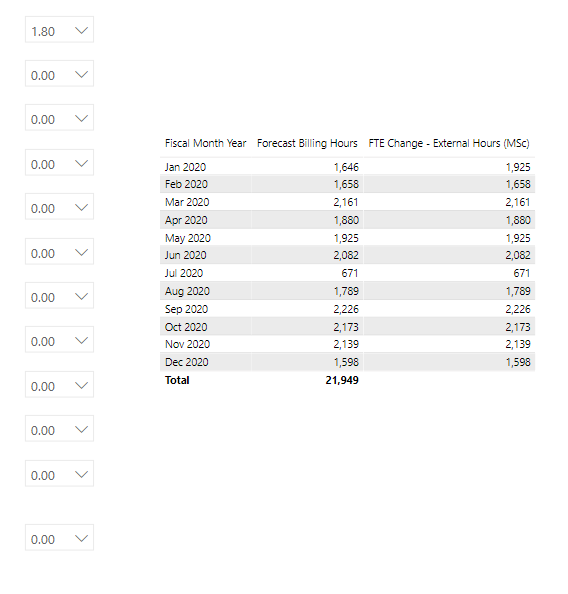Sort by the Fiscal Month Year column header
Screen dimensions: 568x594
click(205, 143)
